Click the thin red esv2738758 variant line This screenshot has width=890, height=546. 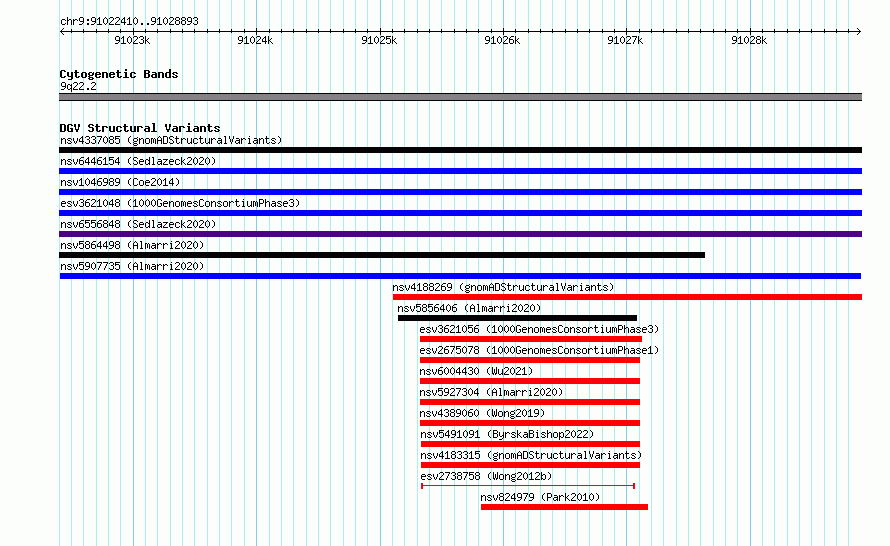coord(528,486)
